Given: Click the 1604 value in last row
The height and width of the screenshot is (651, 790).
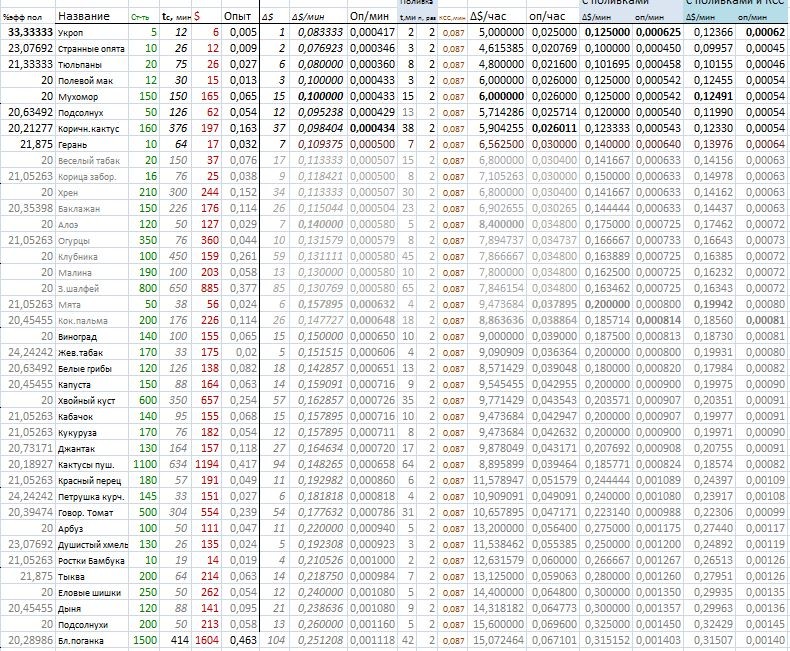Looking at the screenshot, I should [x=207, y=640].
